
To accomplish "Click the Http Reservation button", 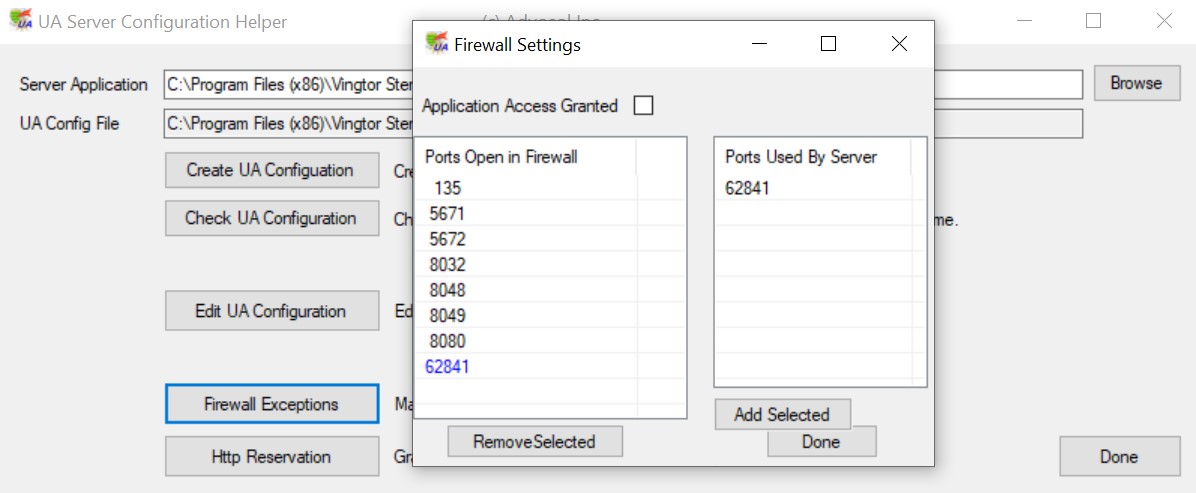I will (271, 457).
